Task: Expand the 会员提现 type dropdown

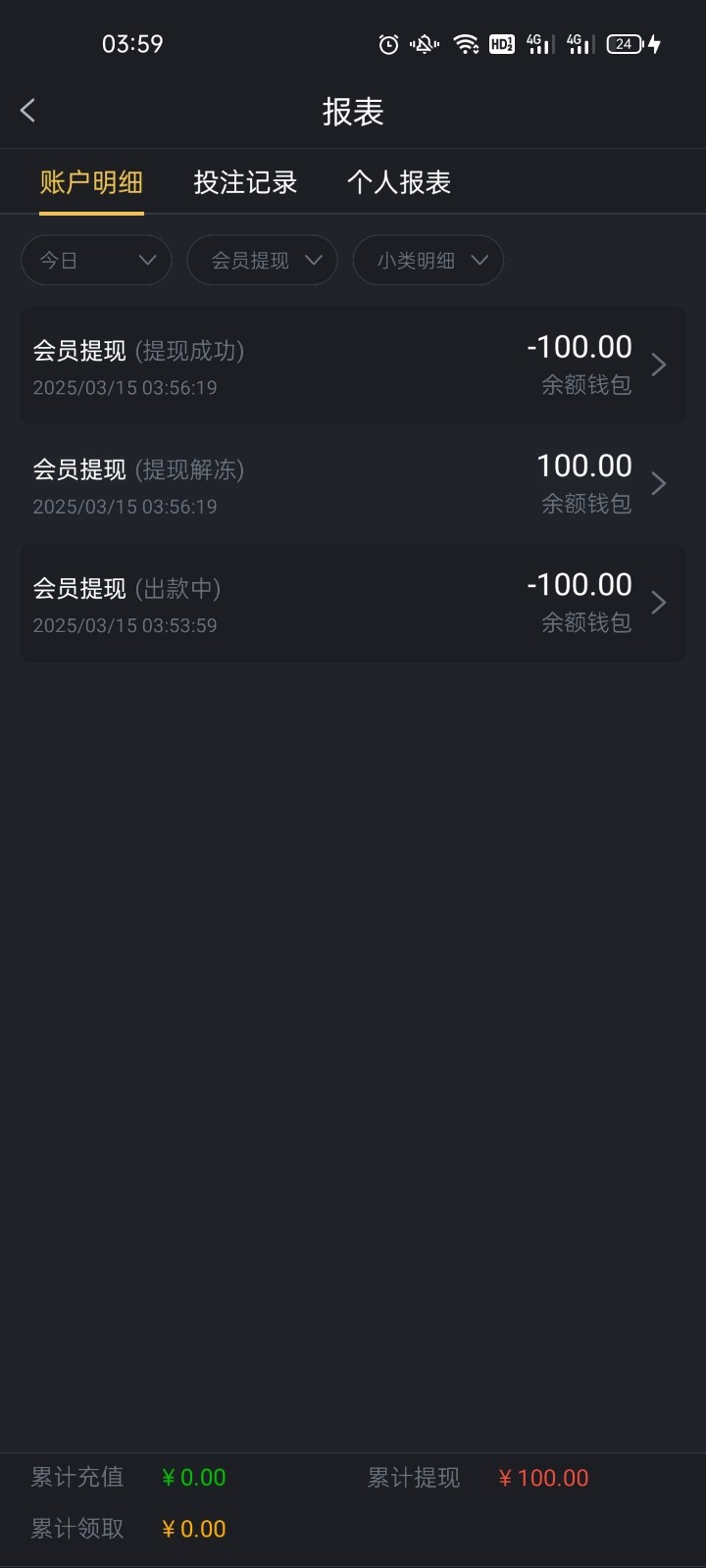Action: [x=262, y=261]
